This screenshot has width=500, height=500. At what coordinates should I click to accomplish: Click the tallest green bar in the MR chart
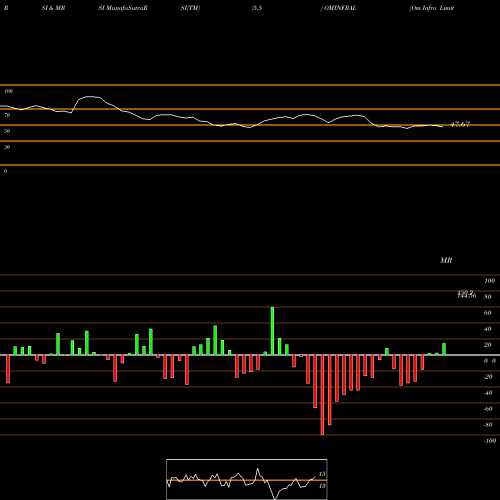(272, 331)
